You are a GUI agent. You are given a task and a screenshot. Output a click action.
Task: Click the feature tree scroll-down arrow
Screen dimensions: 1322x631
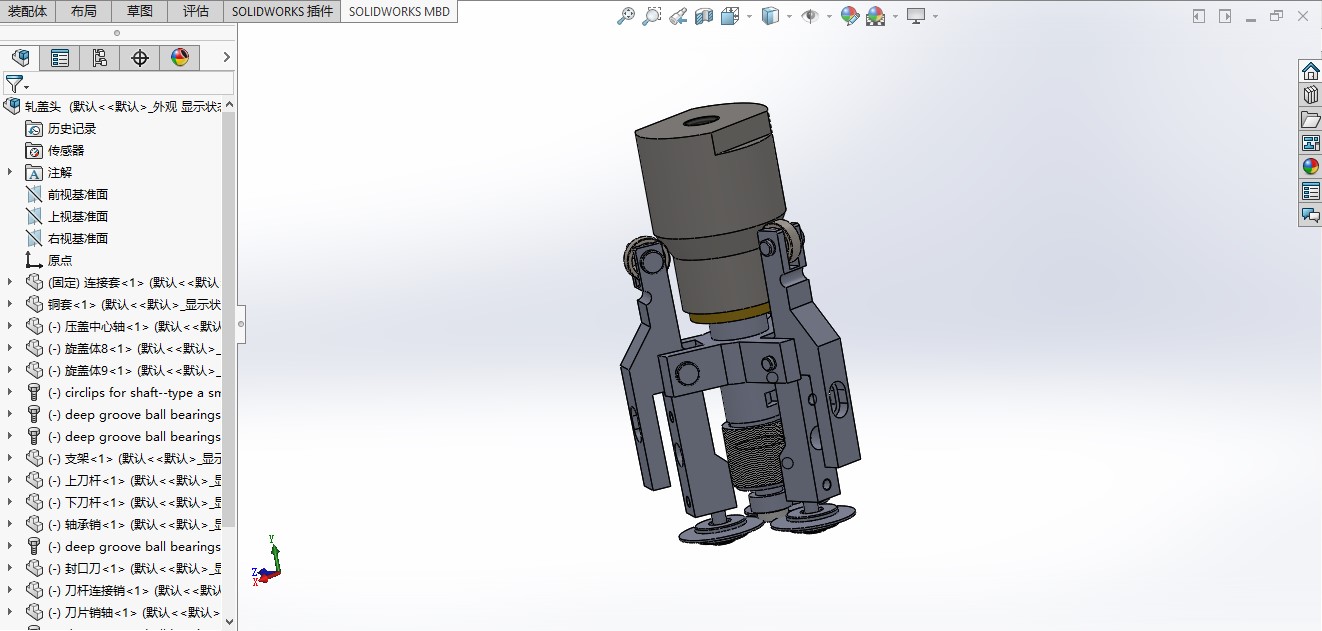[x=229, y=621]
